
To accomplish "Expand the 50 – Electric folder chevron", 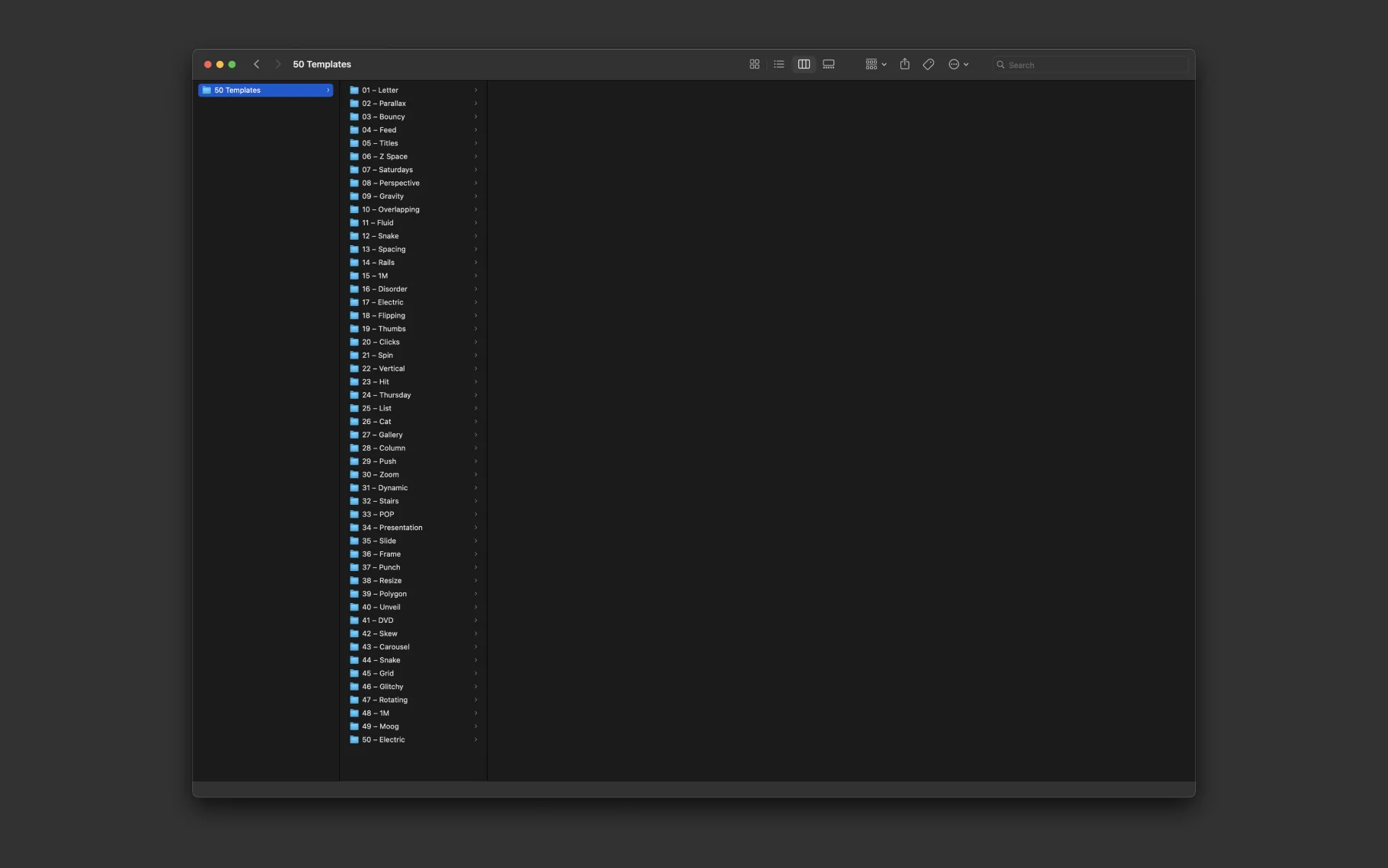I will 475,740.
